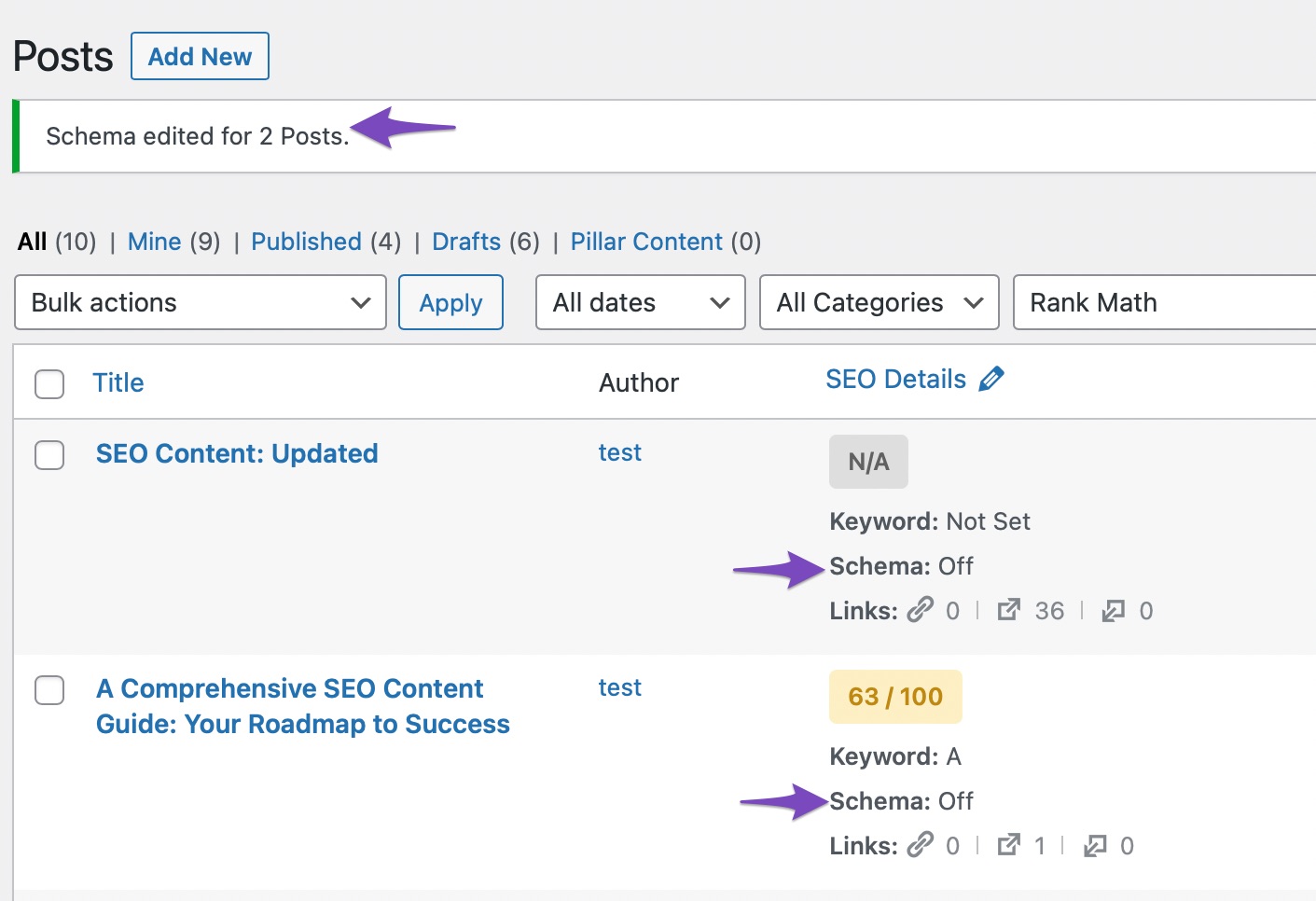Click the Author column header

639,382
